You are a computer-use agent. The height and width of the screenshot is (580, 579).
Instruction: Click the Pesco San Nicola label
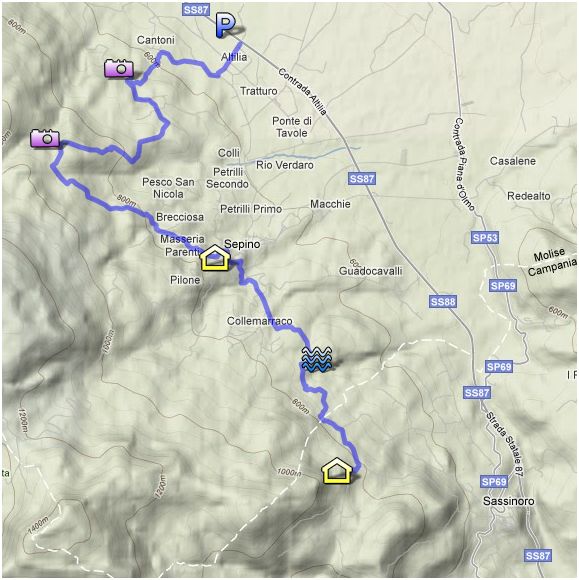[x=168, y=188]
